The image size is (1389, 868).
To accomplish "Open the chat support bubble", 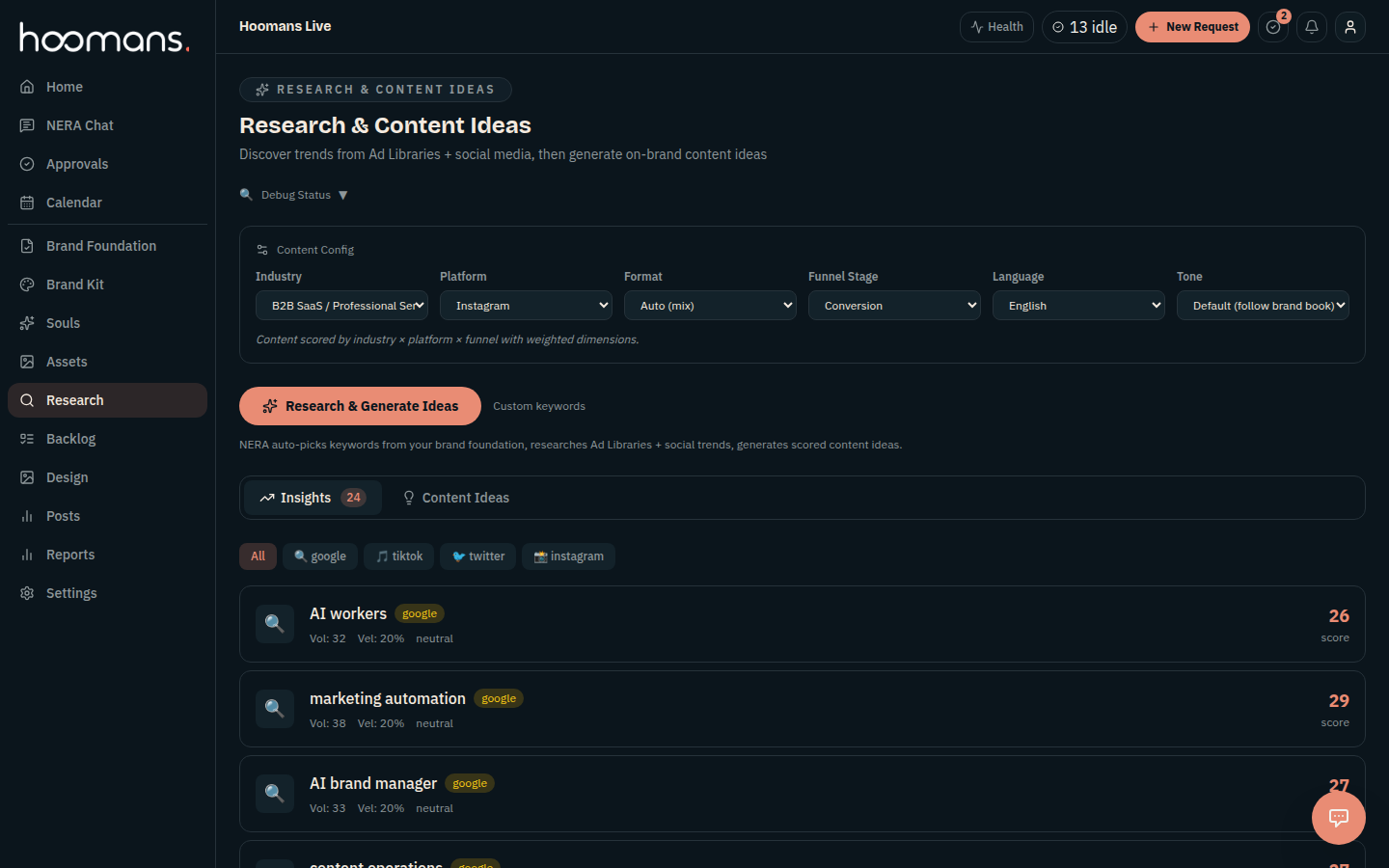I will point(1339,818).
